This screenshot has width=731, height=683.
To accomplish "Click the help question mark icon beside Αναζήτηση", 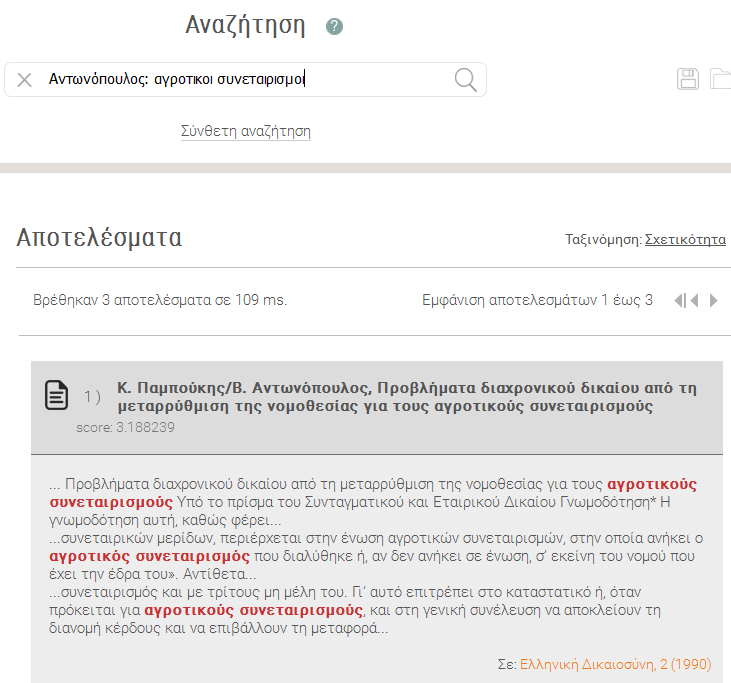I will point(334,27).
